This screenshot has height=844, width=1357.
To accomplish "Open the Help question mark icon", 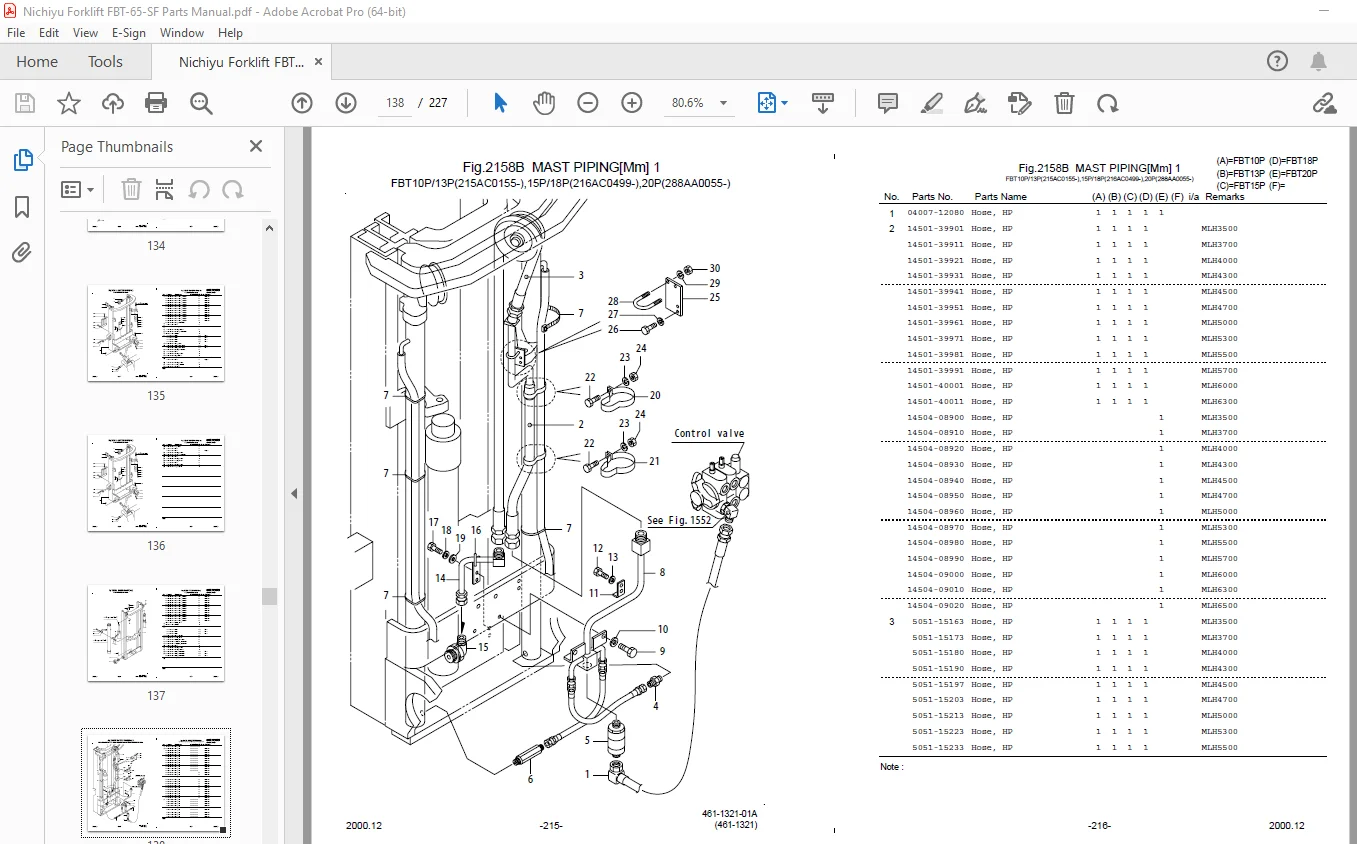I will (x=1278, y=62).
